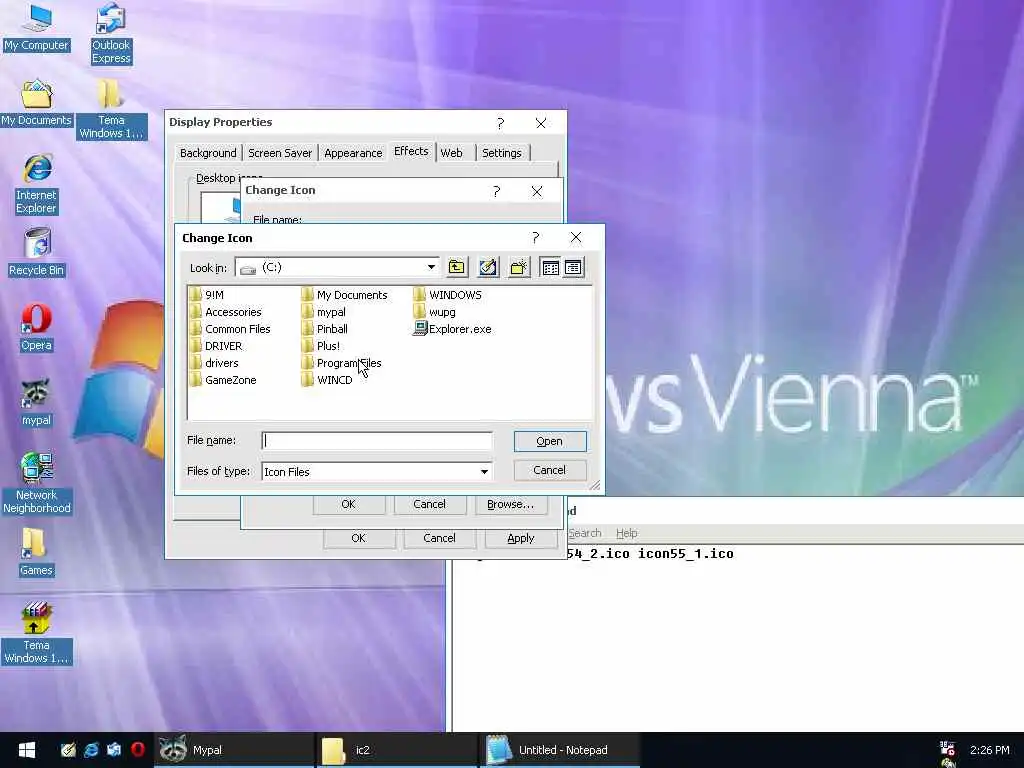Click the help question mark in front dialog
1024x768 pixels.
536,238
